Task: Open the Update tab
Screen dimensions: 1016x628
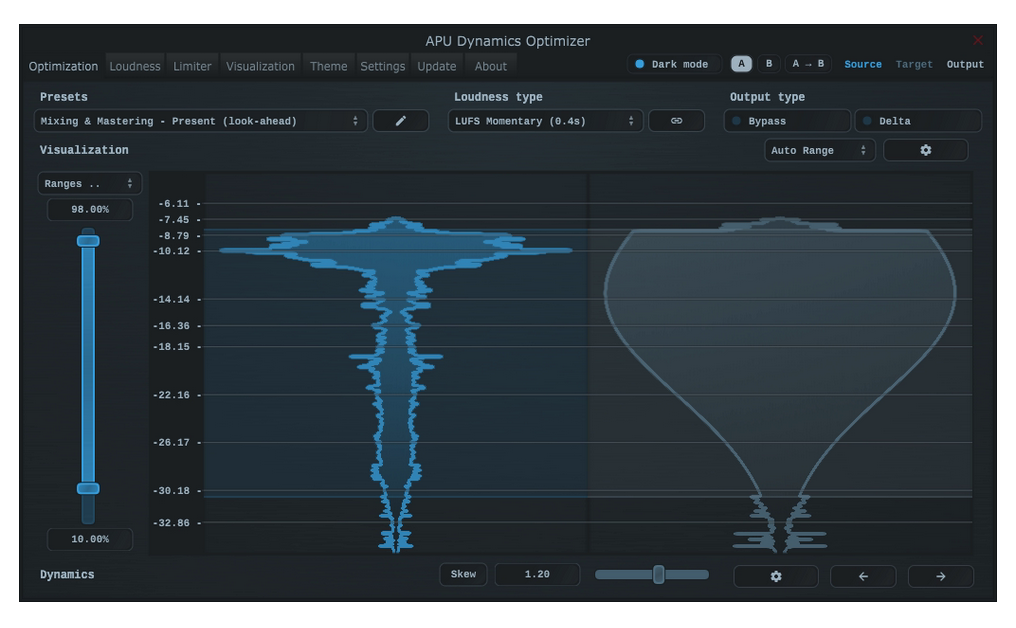Action: click(x=437, y=66)
